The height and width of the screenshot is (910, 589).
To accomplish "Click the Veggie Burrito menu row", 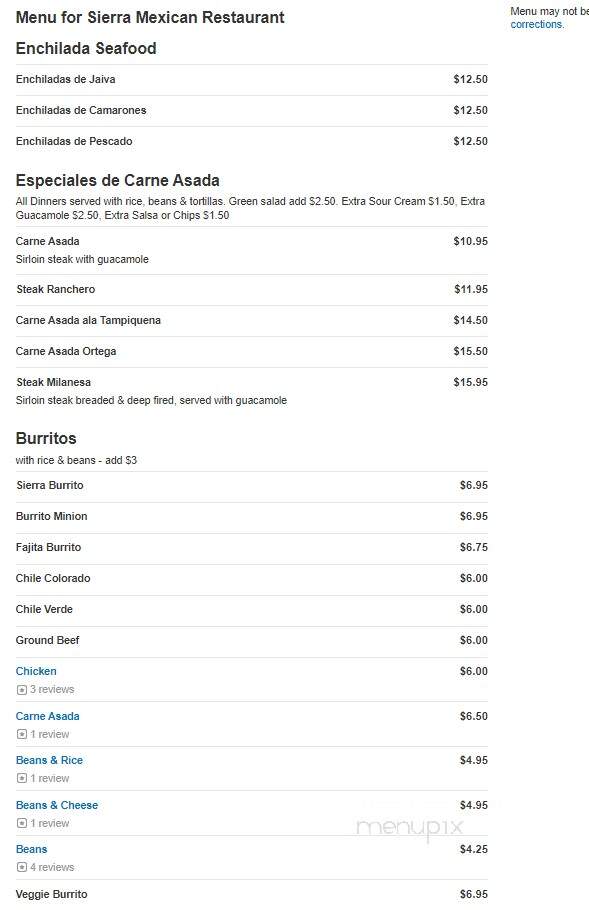I will [x=251, y=895].
